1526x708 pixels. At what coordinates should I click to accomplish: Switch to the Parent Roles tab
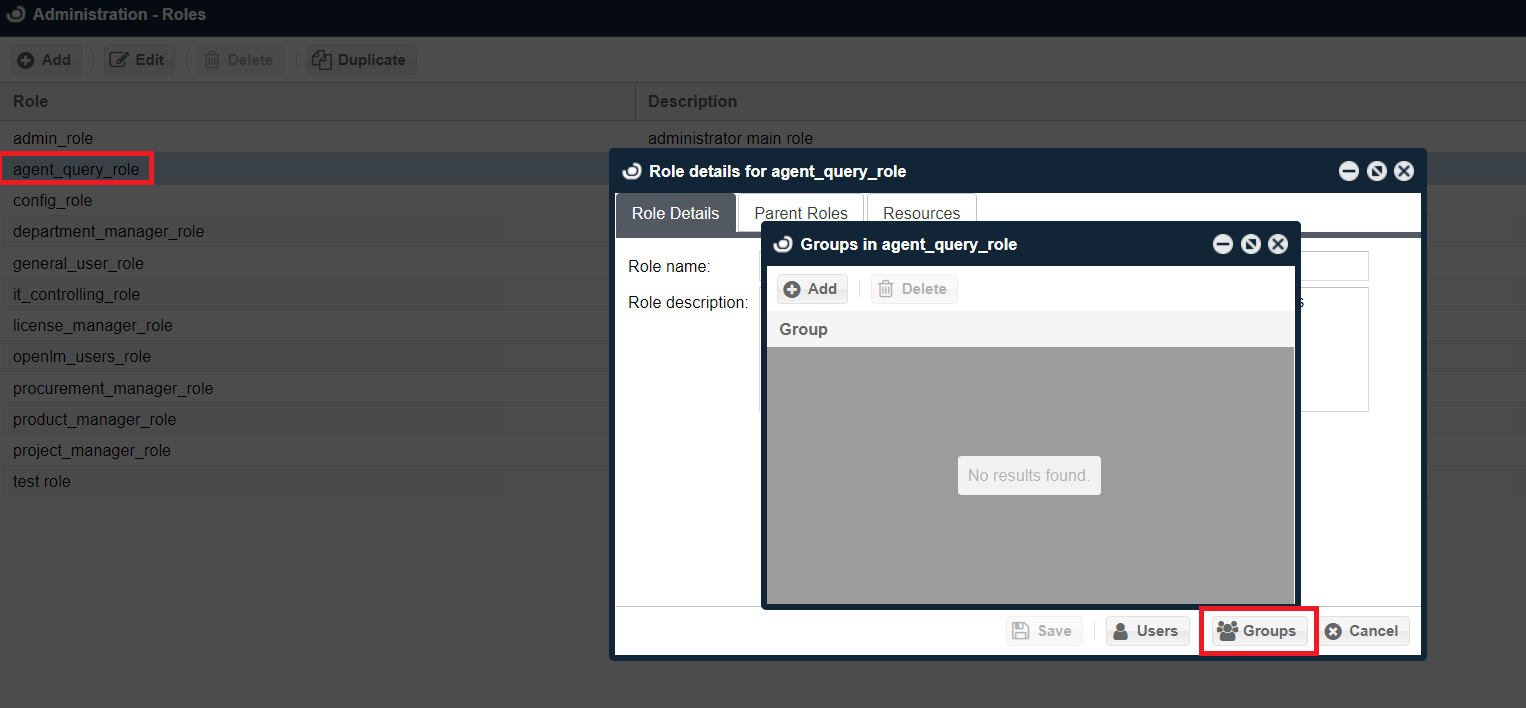click(800, 213)
